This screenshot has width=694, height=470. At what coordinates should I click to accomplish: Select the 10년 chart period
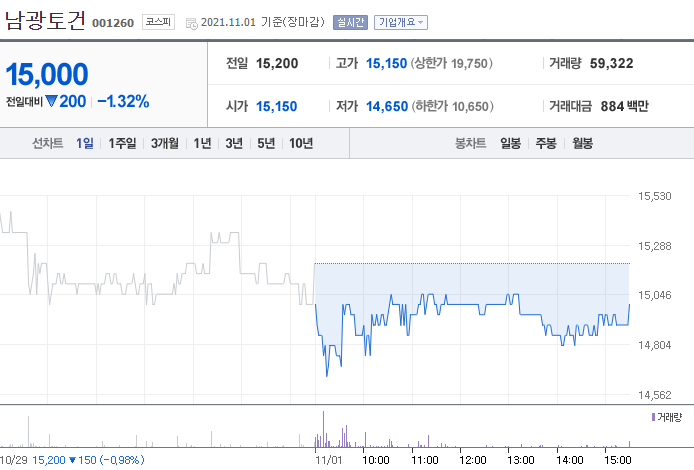click(301, 143)
